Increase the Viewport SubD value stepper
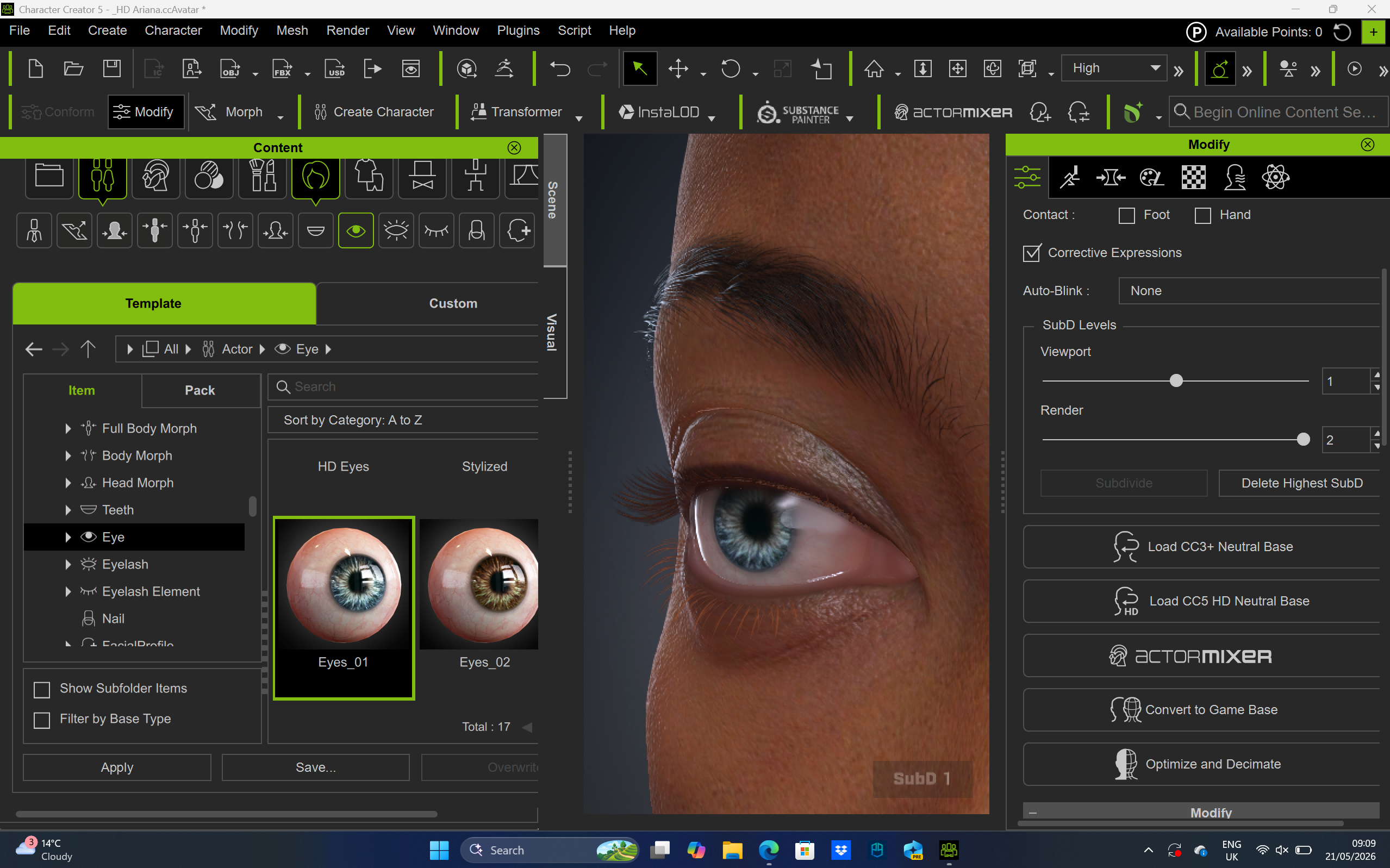This screenshot has height=868, width=1390. [x=1376, y=375]
